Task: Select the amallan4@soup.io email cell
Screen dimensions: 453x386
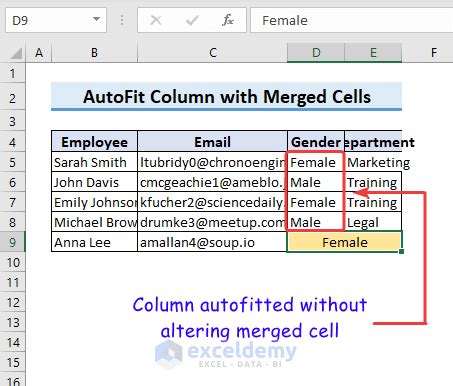Action: [212, 242]
